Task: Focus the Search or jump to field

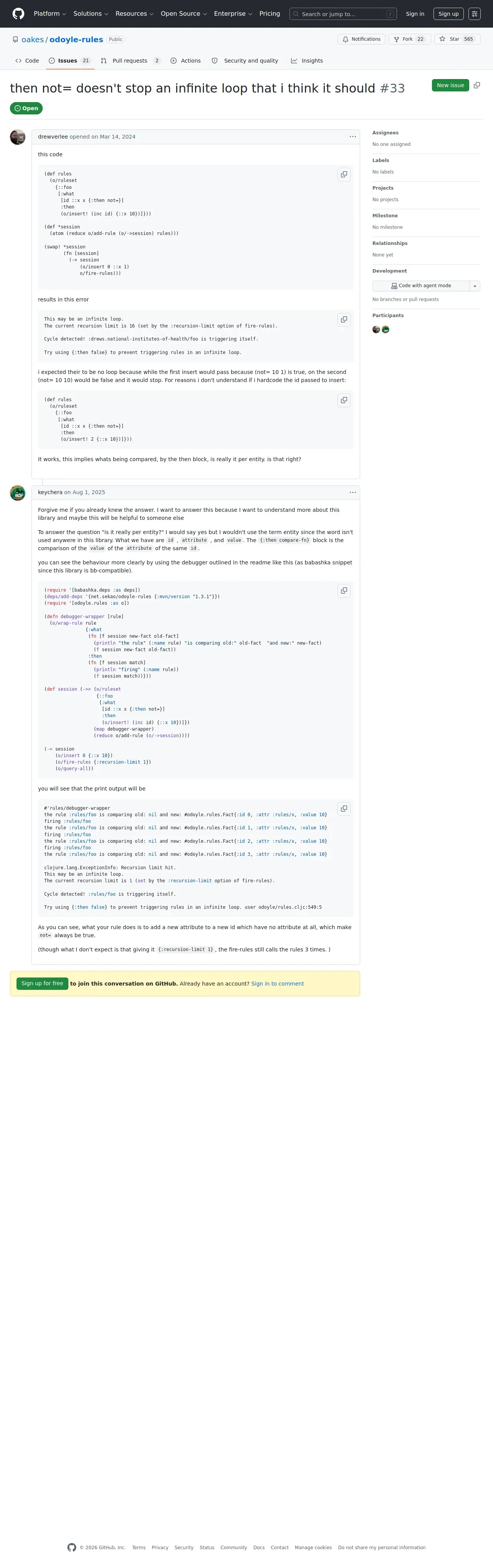Action: pos(343,14)
